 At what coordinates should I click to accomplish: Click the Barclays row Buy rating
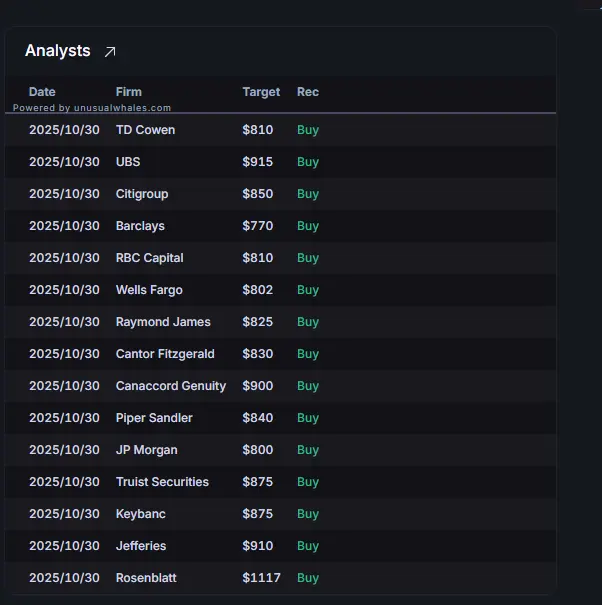coord(308,226)
